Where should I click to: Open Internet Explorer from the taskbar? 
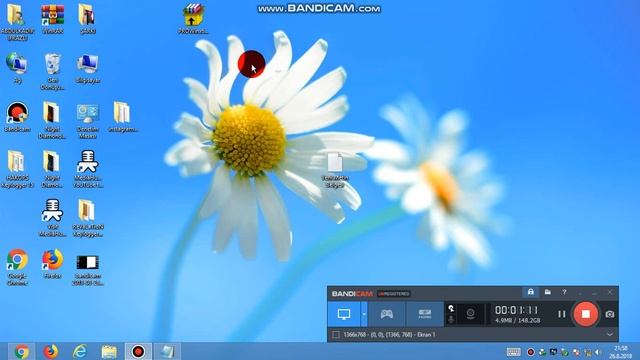point(80,351)
